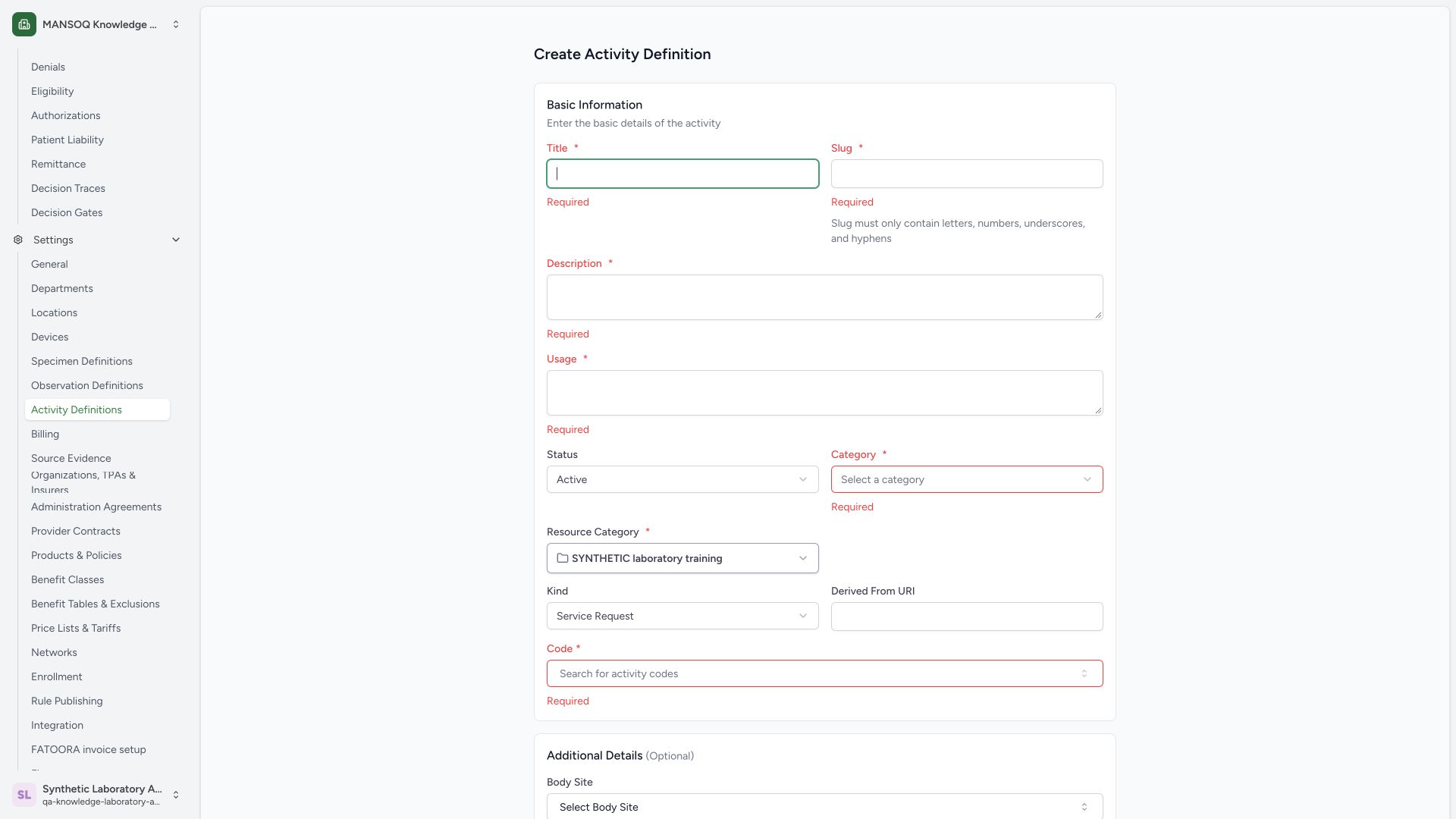Open the Select a category dropdown
1456x819 pixels.
(967, 479)
